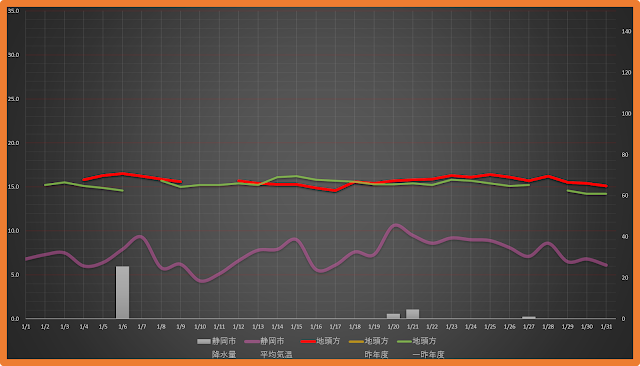Select the 静岡市 降水量 legend entry
This screenshot has width=640, height=366.
(x=217, y=347)
